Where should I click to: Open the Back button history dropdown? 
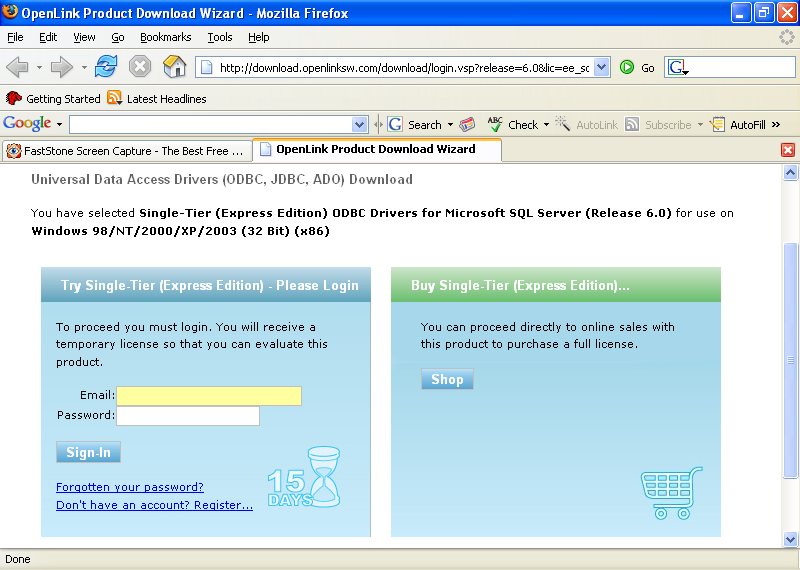39,67
